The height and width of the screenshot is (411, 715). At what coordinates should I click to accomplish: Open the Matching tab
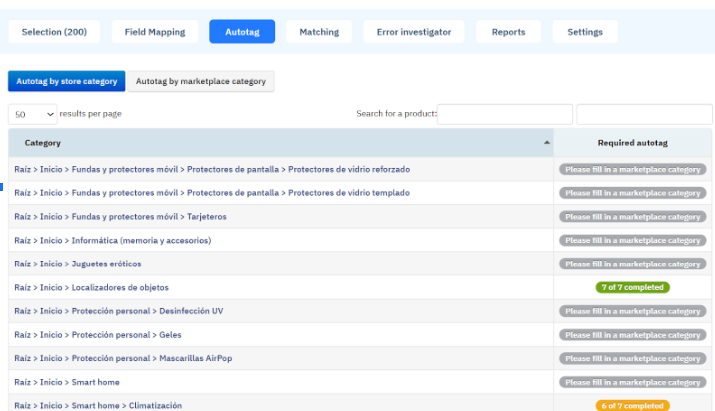[x=319, y=32]
